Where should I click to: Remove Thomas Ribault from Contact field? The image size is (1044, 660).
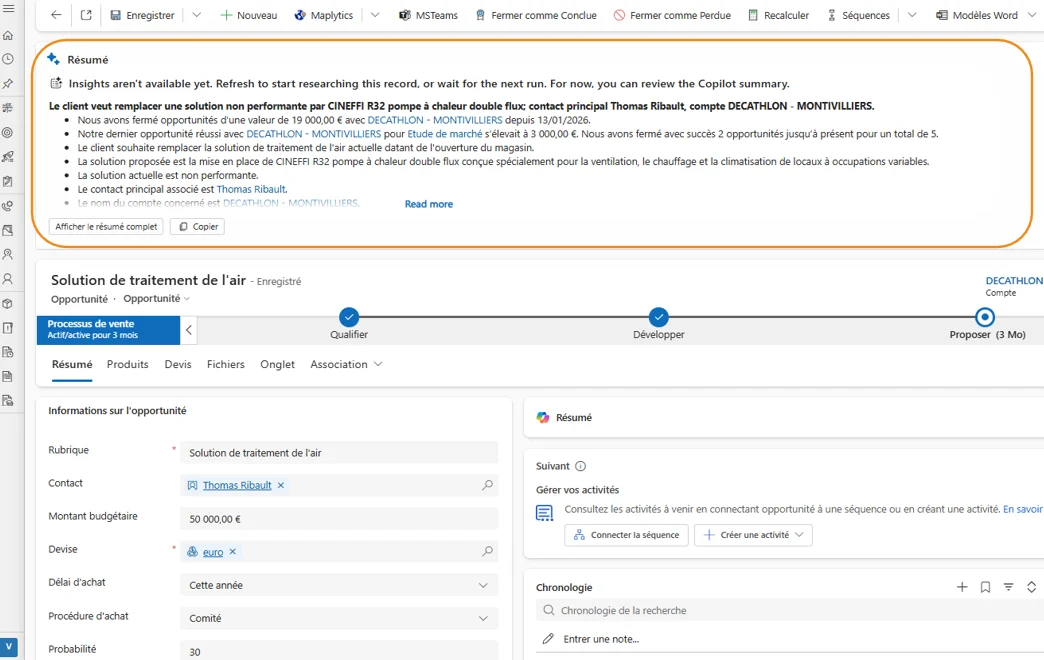click(281, 486)
